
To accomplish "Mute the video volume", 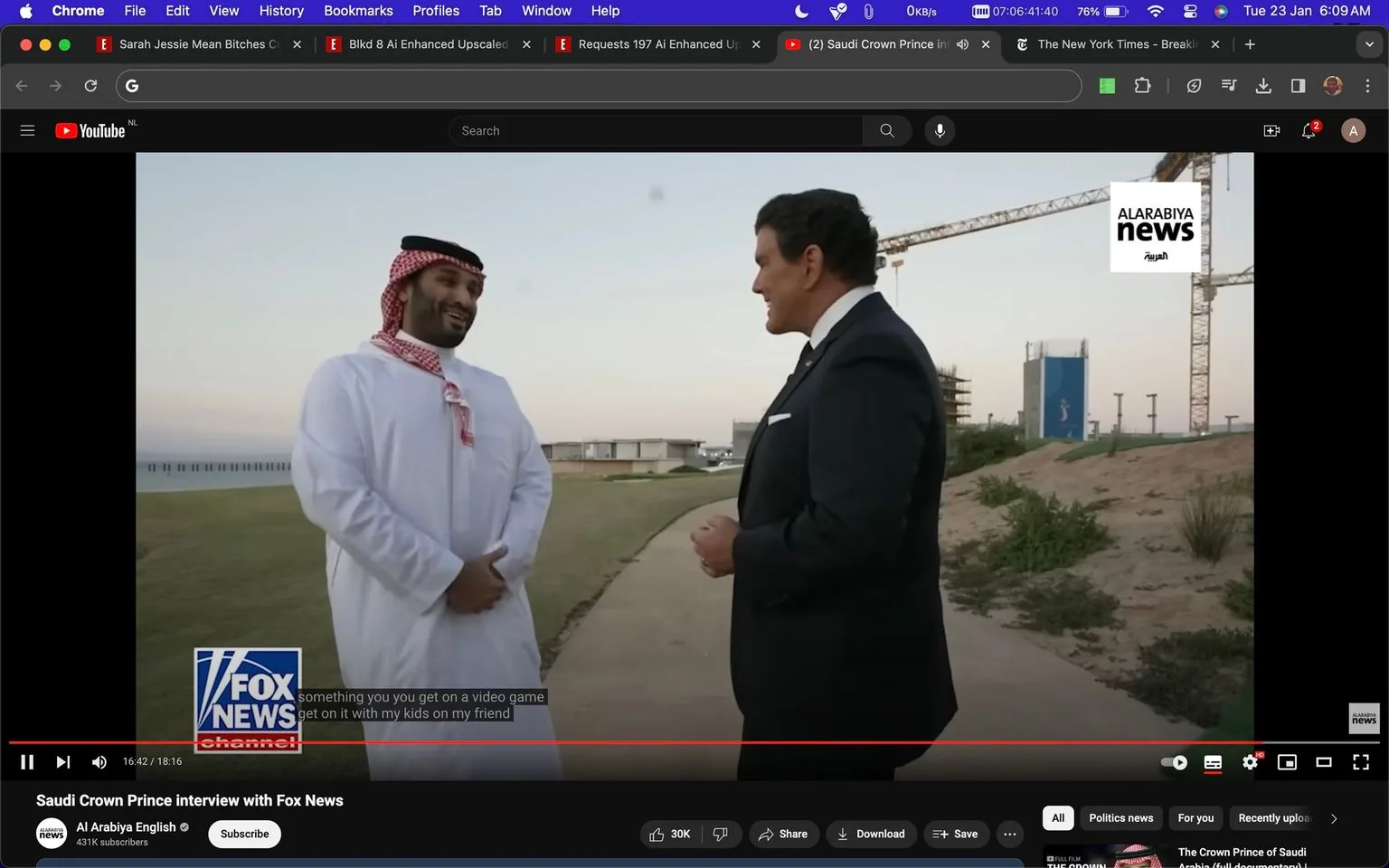I will click(x=99, y=761).
